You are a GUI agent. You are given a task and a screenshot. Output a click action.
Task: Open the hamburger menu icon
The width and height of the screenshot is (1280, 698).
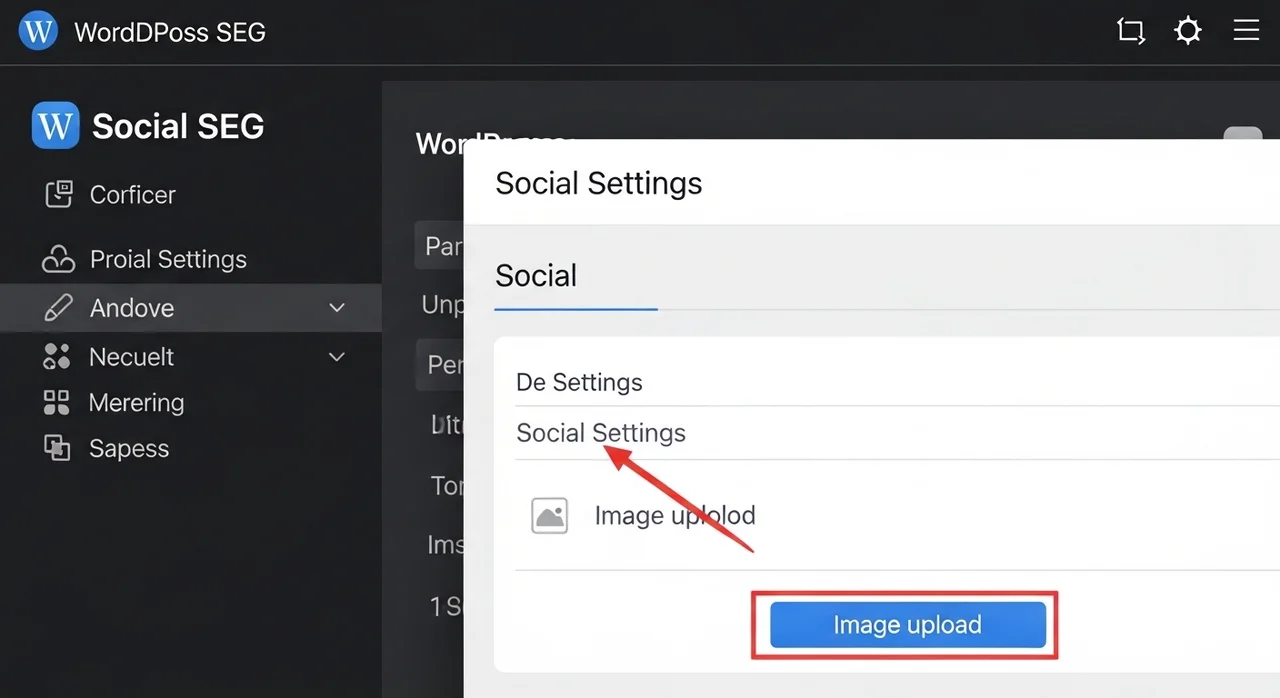1246,31
